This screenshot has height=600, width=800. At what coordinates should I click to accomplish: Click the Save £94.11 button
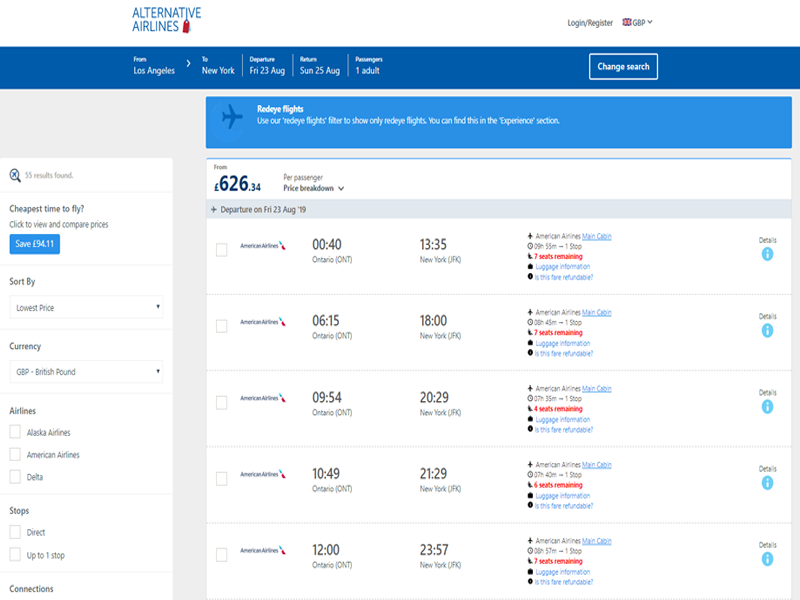pyautogui.click(x=35, y=244)
